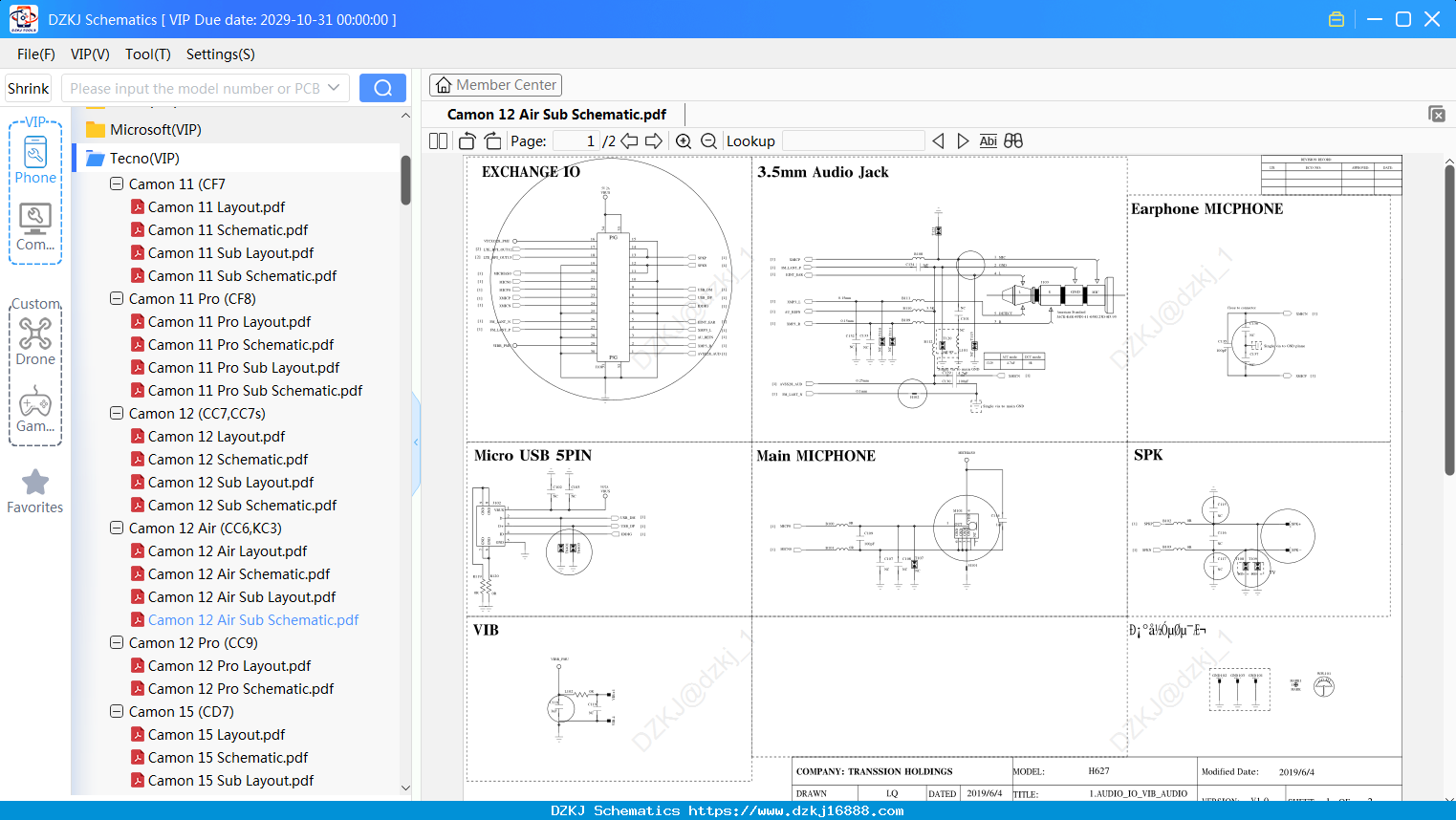Click the binoculars search icon

click(x=1013, y=140)
